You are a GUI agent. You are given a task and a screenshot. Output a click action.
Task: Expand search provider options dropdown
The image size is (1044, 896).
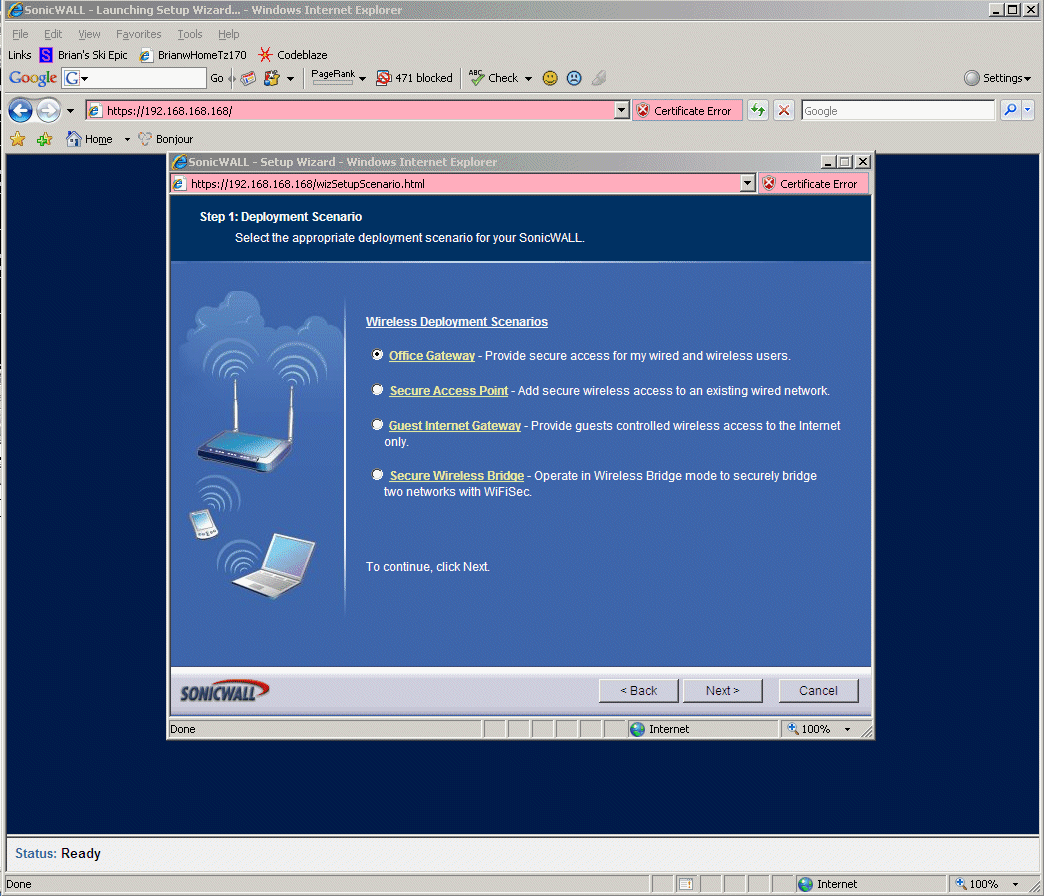point(1027,110)
